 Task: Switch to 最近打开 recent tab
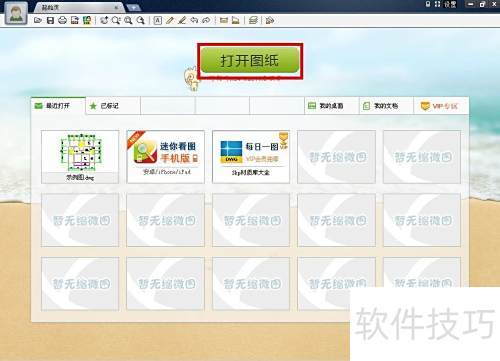(x=58, y=106)
